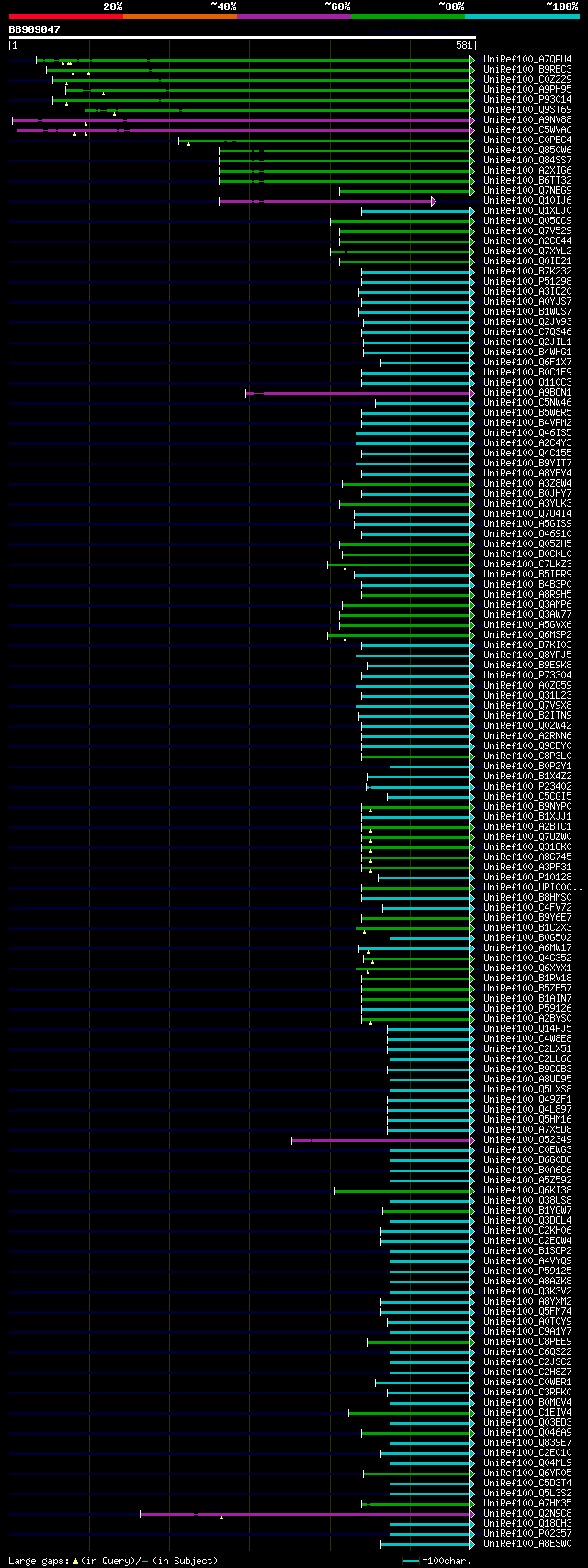
Task: Click the white query sequence bar
Action: click(242, 38)
